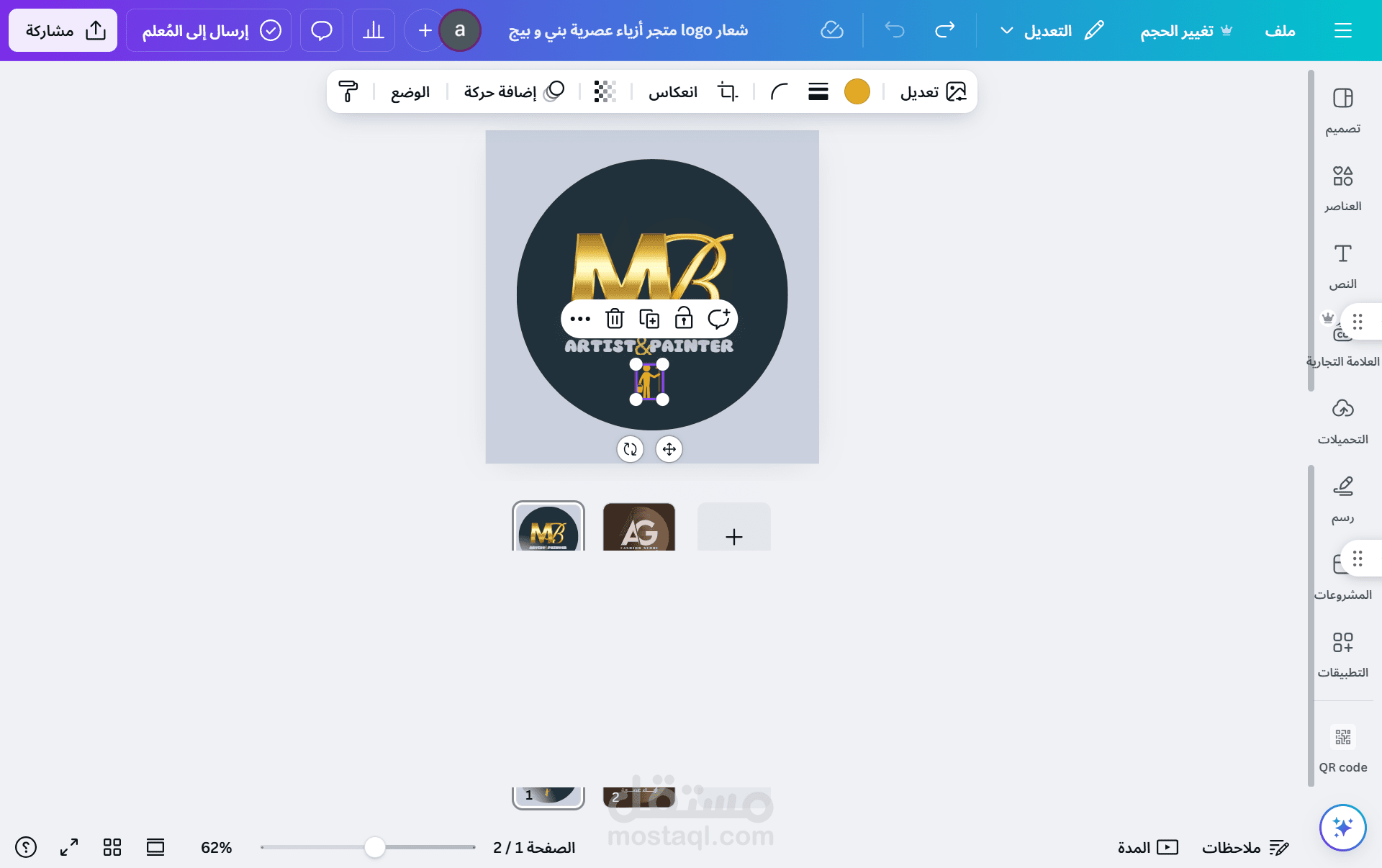Toggle fullscreen presentation mode
Screen dimensions: 1382x868
(x=69, y=847)
